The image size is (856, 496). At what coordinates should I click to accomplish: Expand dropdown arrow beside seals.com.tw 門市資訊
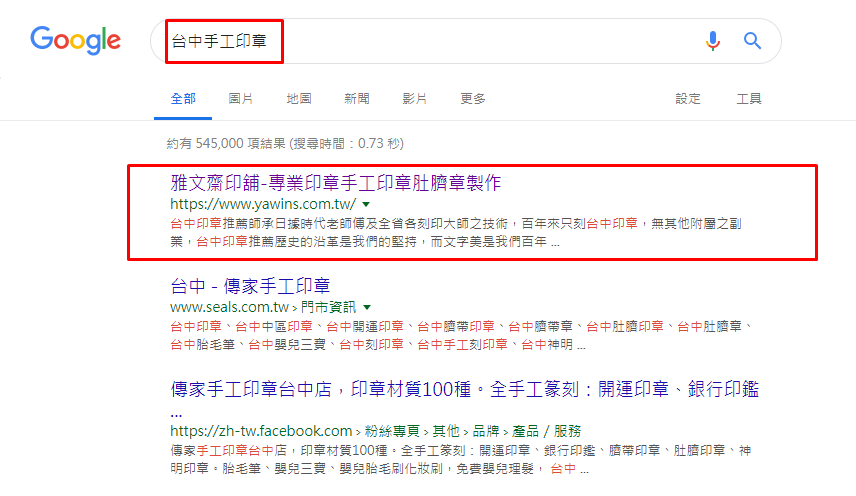(x=367, y=307)
